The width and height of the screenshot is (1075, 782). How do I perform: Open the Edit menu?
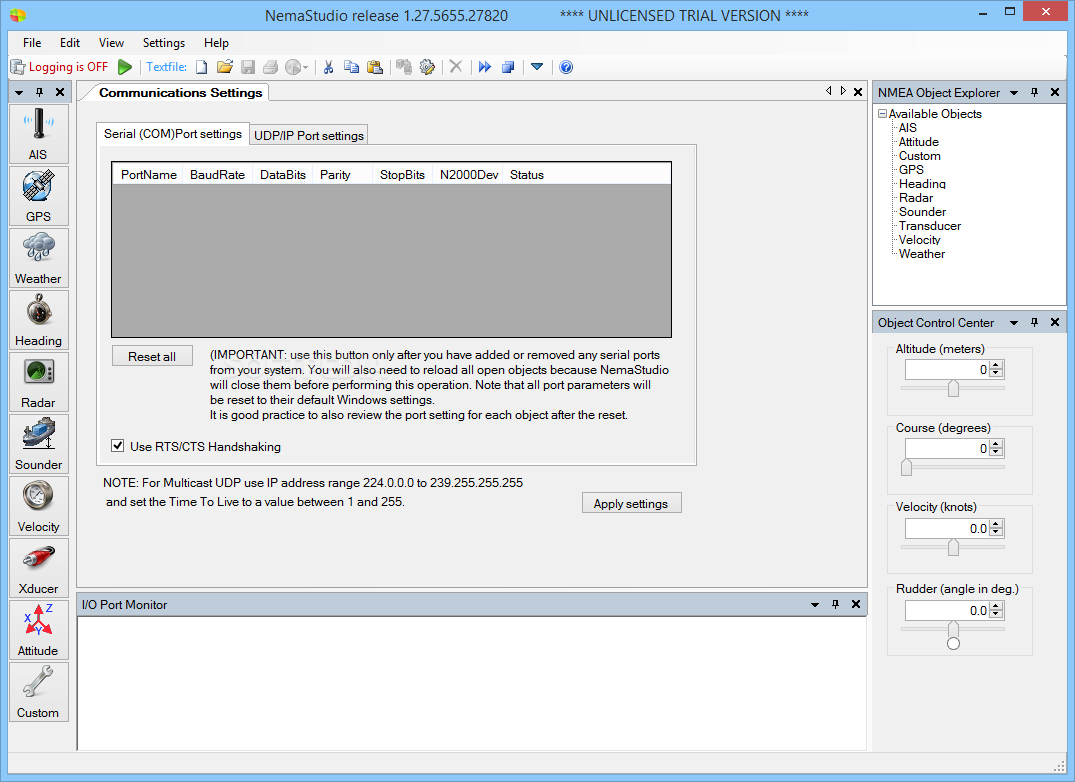coord(70,42)
